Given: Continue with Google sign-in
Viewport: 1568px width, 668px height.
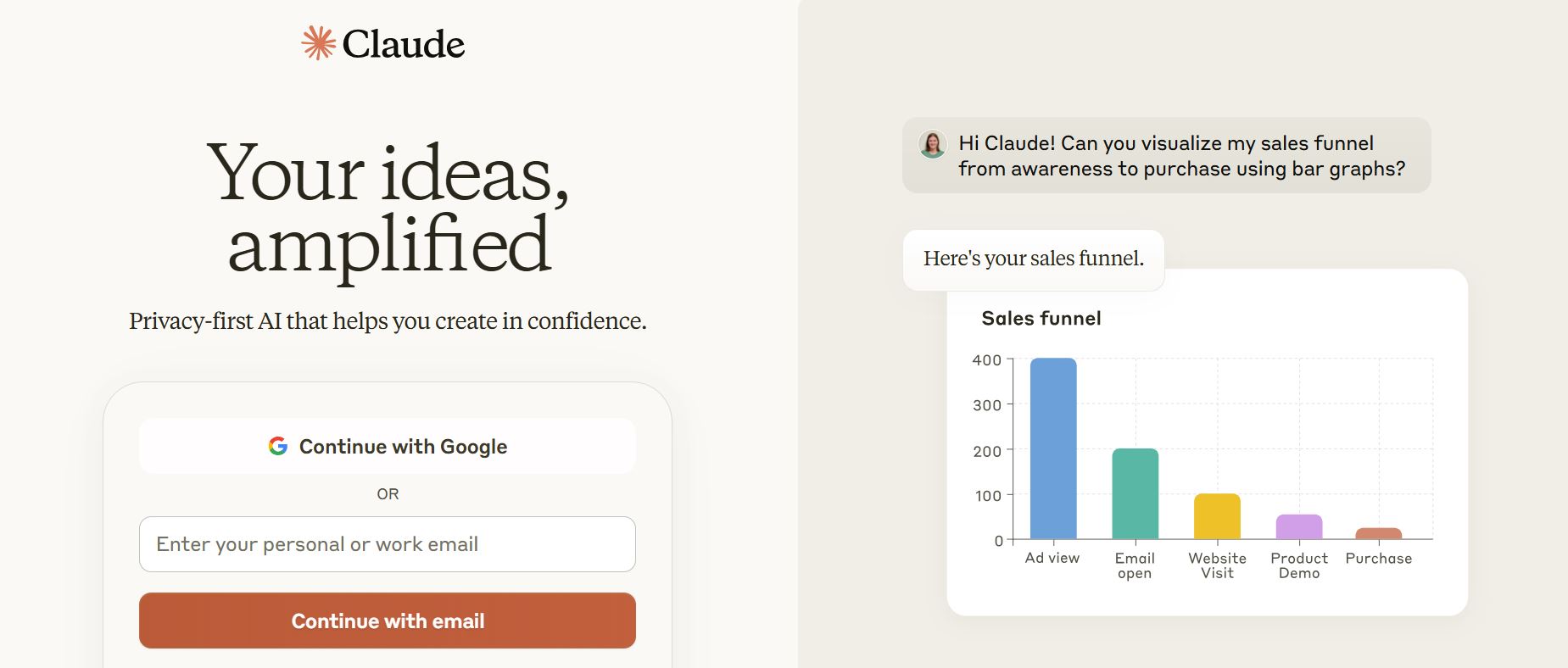Looking at the screenshot, I should pyautogui.click(x=388, y=446).
